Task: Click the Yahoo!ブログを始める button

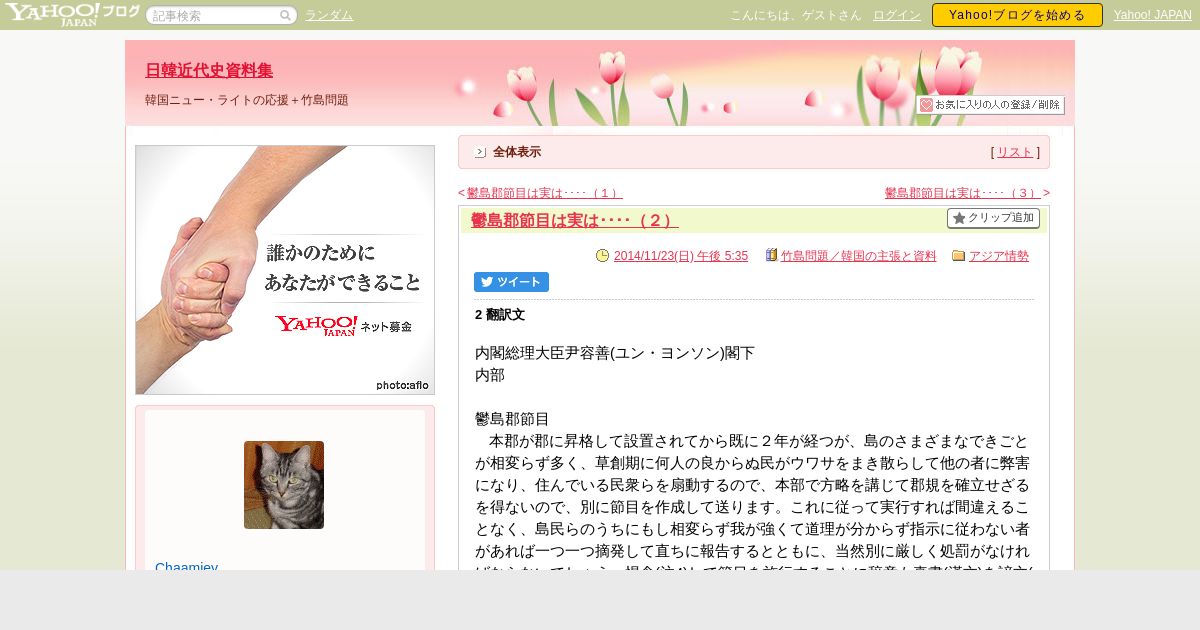Action: [x=1017, y=15]
